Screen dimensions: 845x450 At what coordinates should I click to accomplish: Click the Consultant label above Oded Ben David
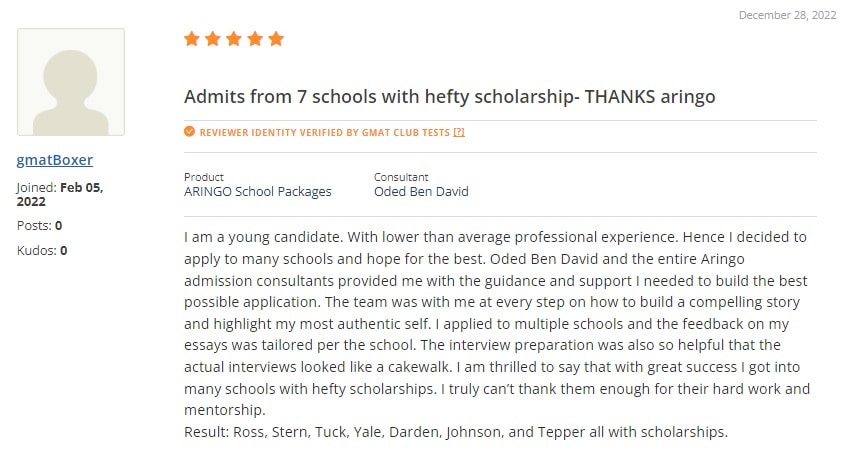(x=401, y=177)
